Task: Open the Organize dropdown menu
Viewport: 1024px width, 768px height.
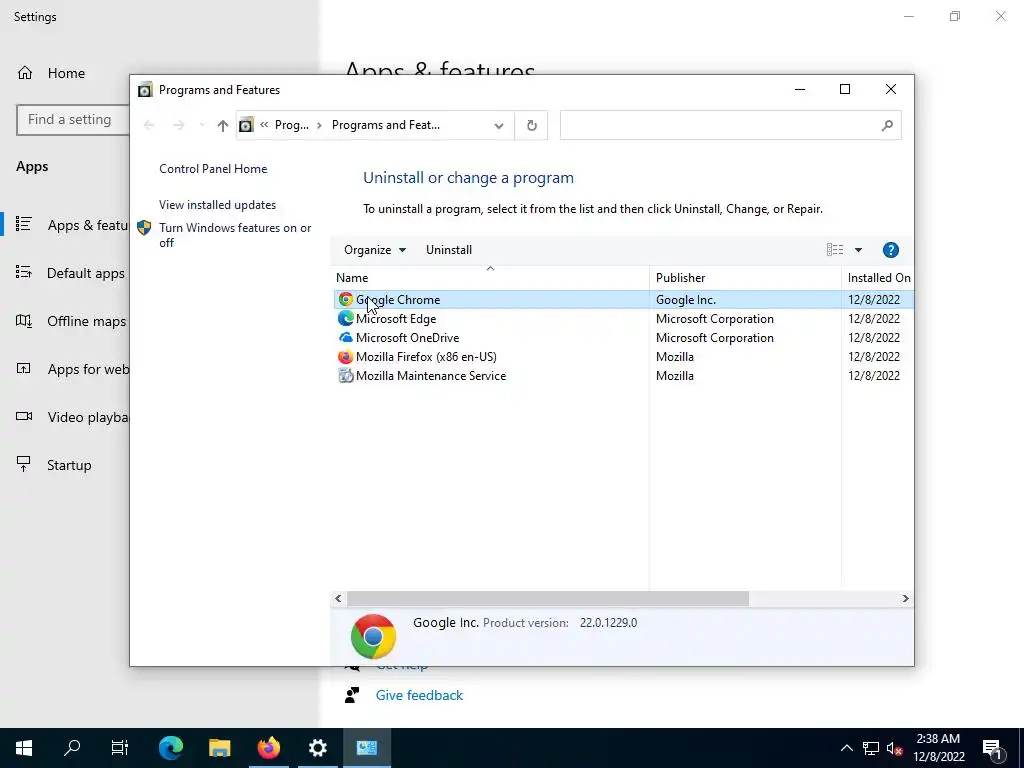Action: (x=375, y=250)
